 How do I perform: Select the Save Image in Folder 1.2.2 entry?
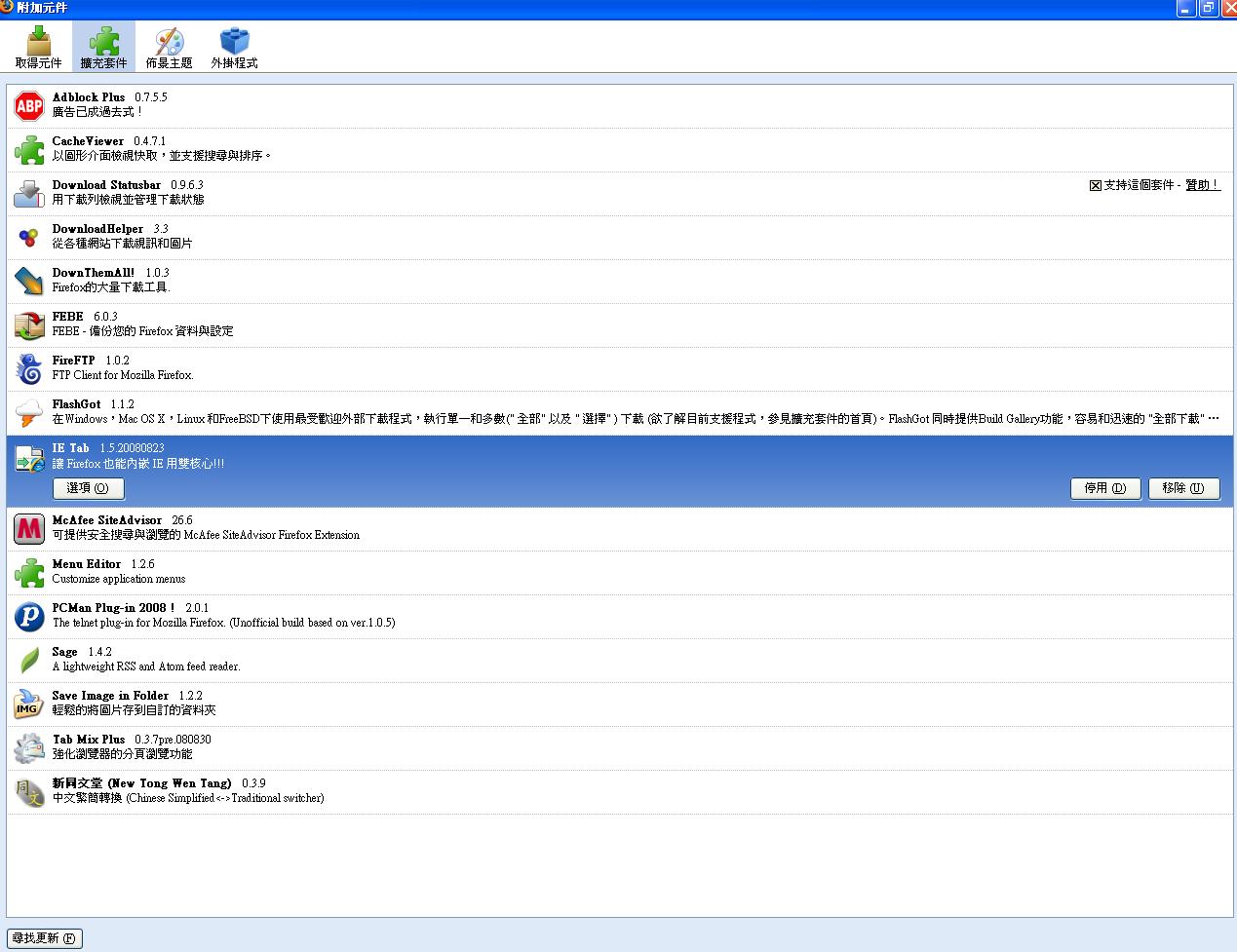[620, 704]
